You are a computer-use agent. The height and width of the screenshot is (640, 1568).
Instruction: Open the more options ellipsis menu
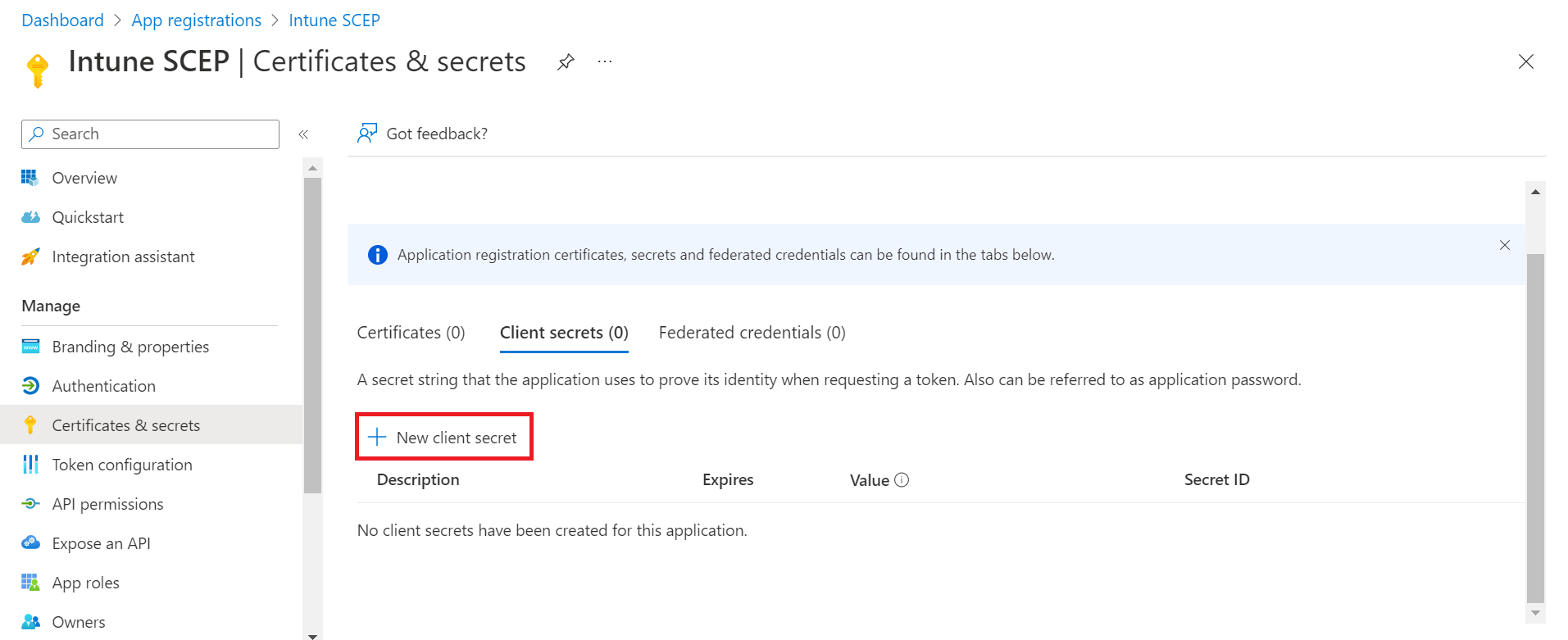605,61
